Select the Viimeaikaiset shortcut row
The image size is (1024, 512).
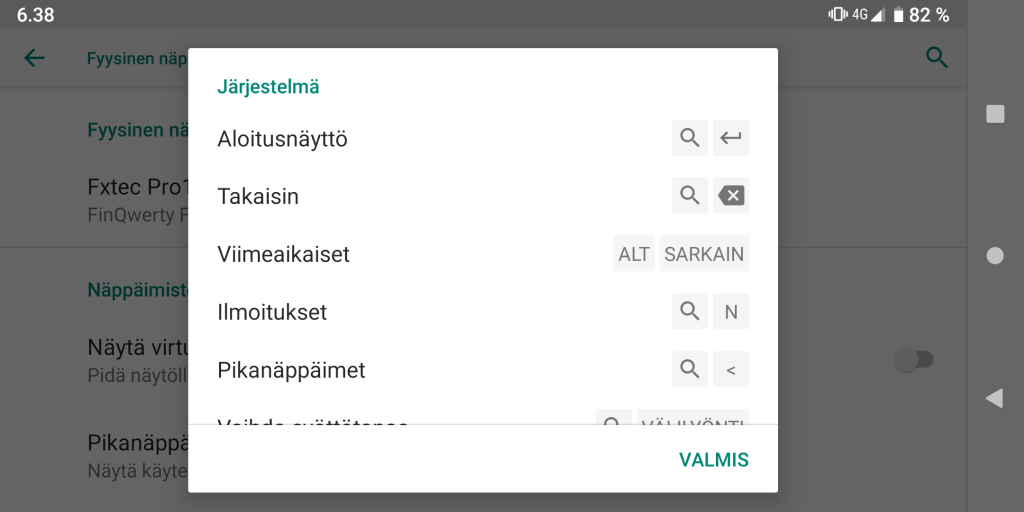click(x=483, y=253)
